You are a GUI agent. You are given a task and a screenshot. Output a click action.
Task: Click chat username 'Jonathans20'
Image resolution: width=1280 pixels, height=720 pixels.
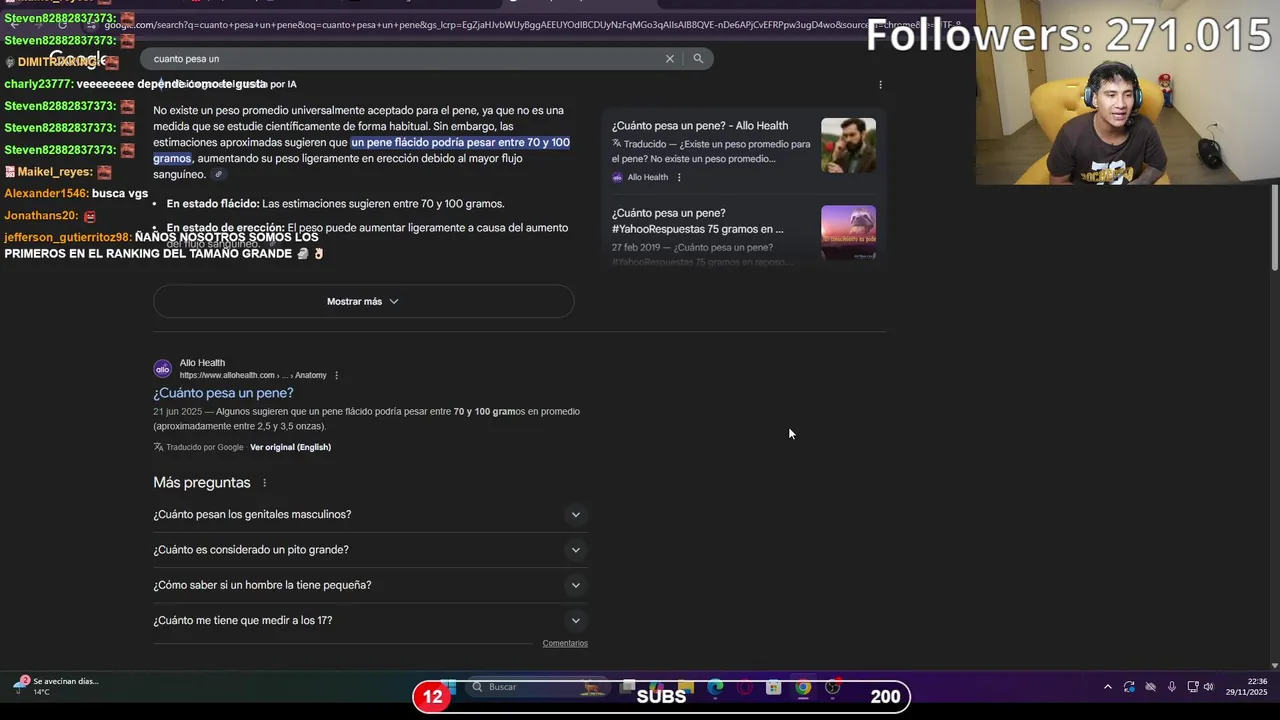[x=40, y=215]
